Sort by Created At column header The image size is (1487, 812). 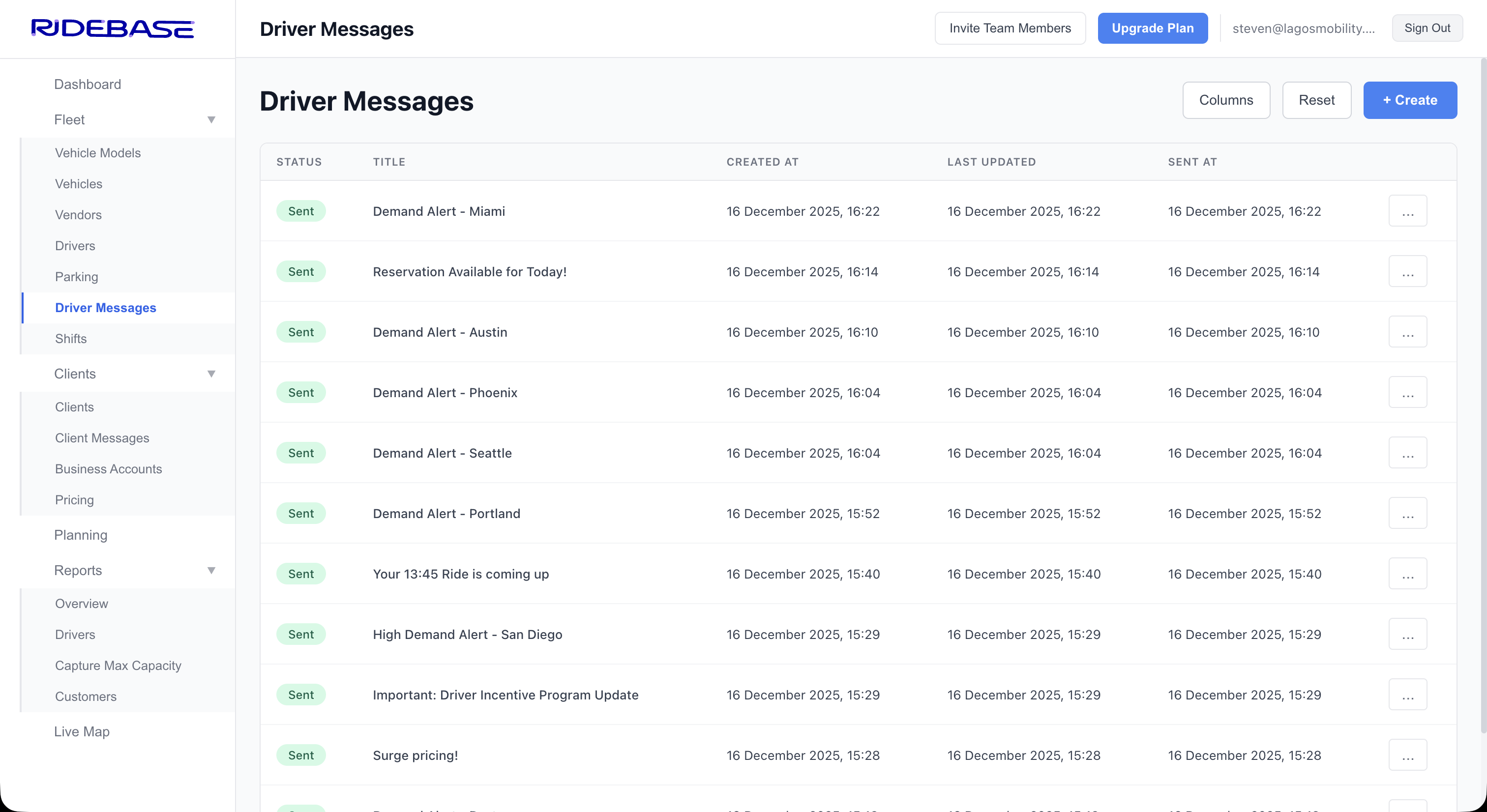tap(762, 162)
